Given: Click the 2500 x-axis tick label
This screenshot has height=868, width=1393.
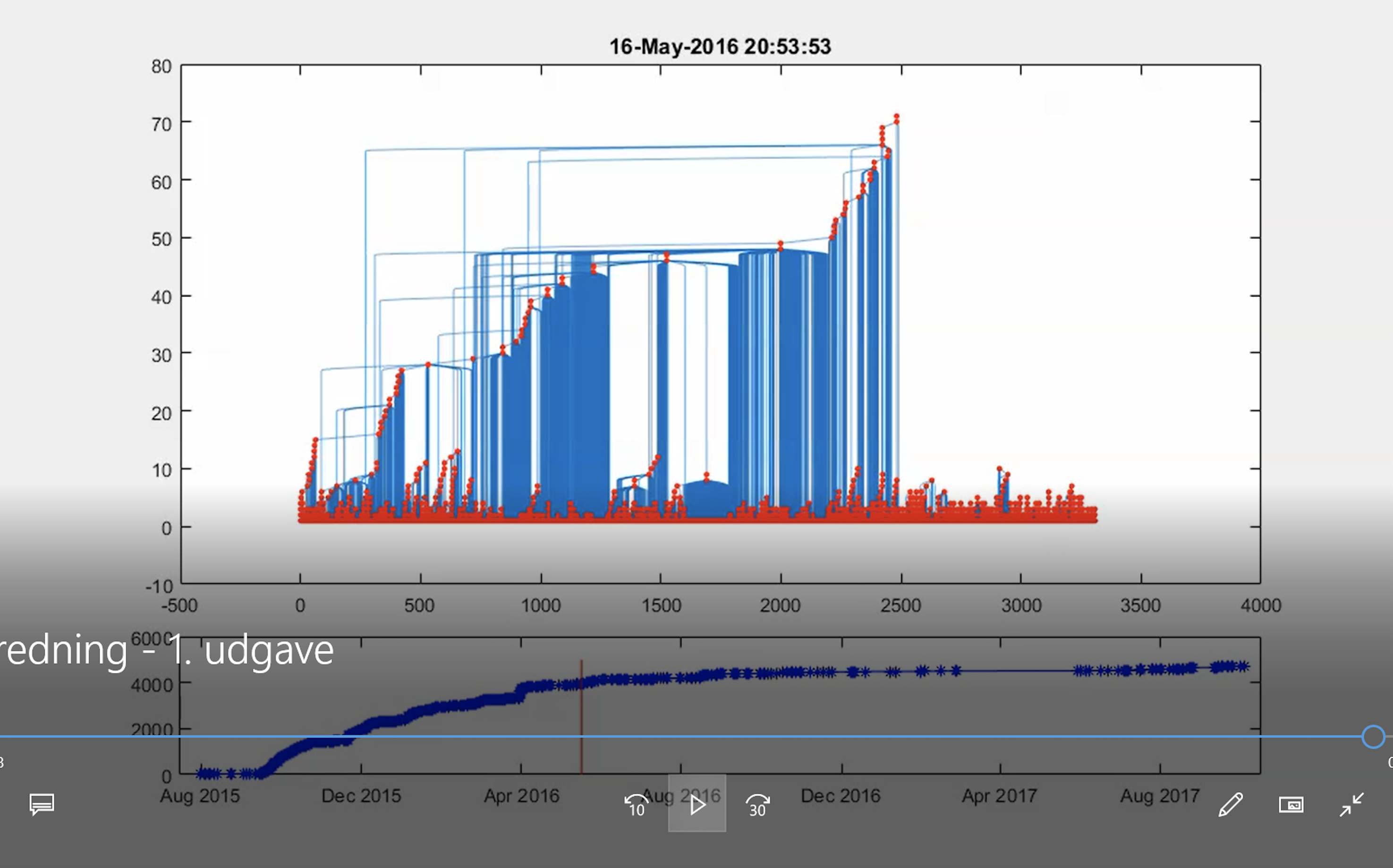Looking at the screenshot, I should coord(900,605).
